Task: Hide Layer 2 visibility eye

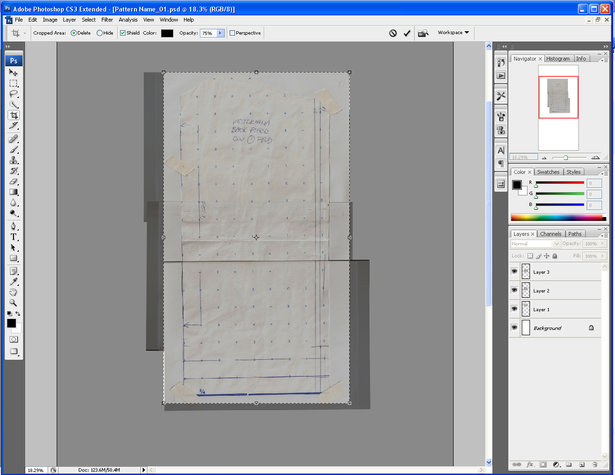Action: coord(514,290)
